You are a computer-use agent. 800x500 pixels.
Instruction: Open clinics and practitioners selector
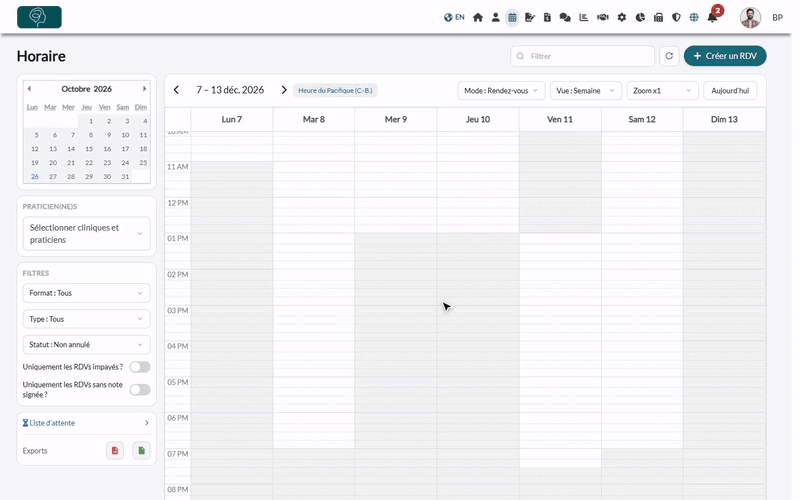point(86,234)
